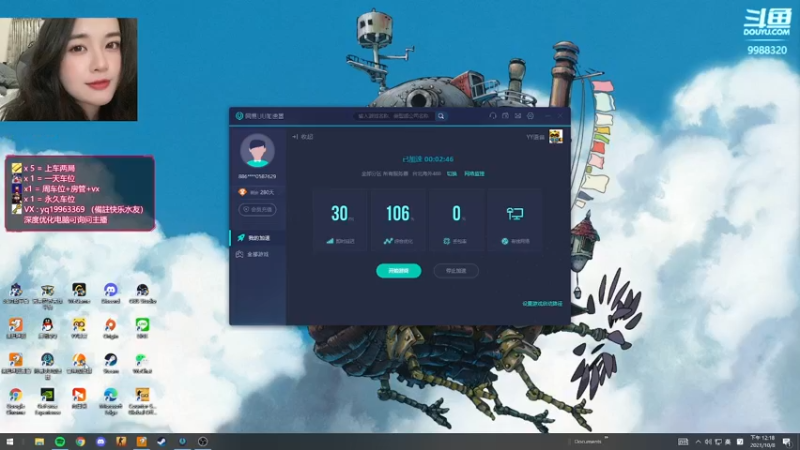
Task: Click the 切换 server switch link
Action: 452,174
